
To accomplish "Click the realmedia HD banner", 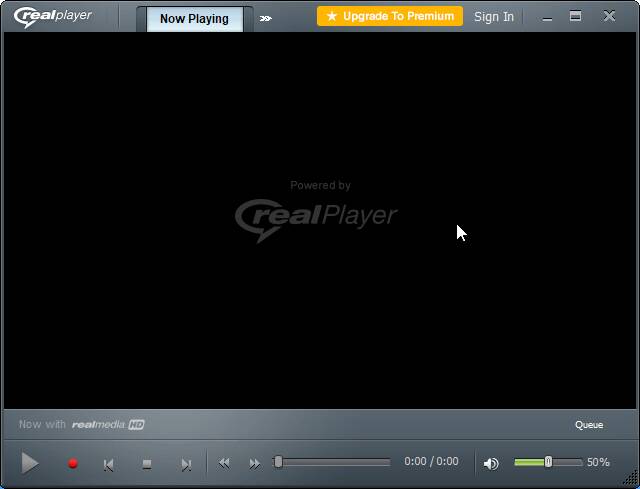I will [x=82, y=425].
